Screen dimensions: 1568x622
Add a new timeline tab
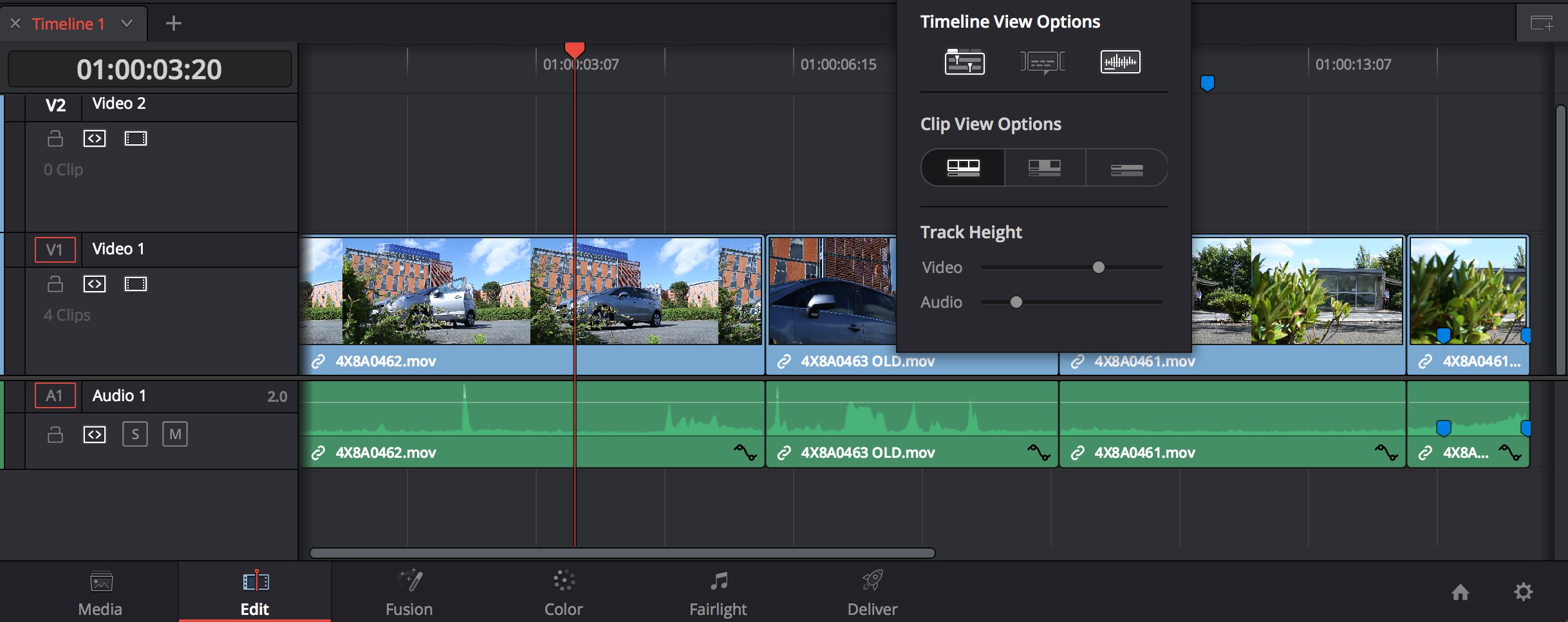pyautogui.click(x=173, y=24)
